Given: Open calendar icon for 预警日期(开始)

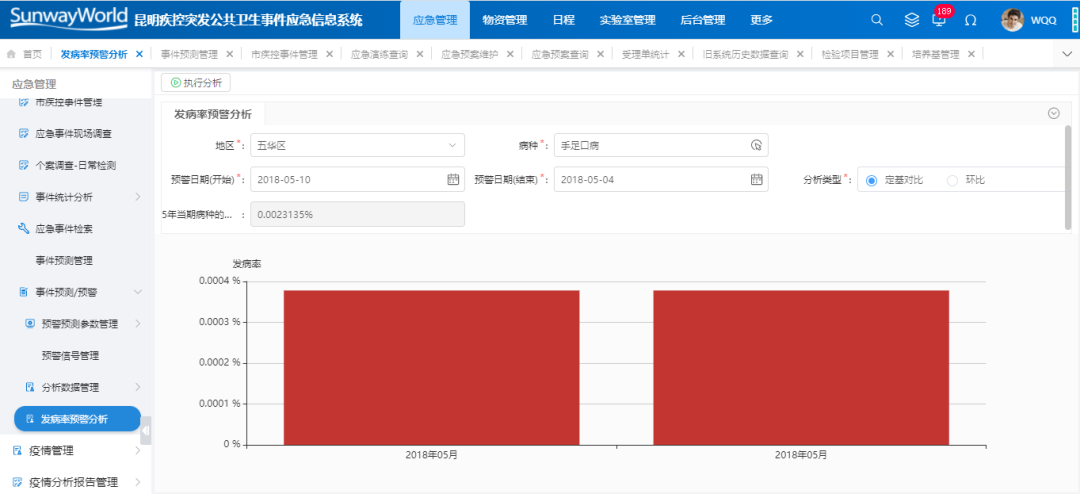Looking at the screenshot, I should point(452,179).
